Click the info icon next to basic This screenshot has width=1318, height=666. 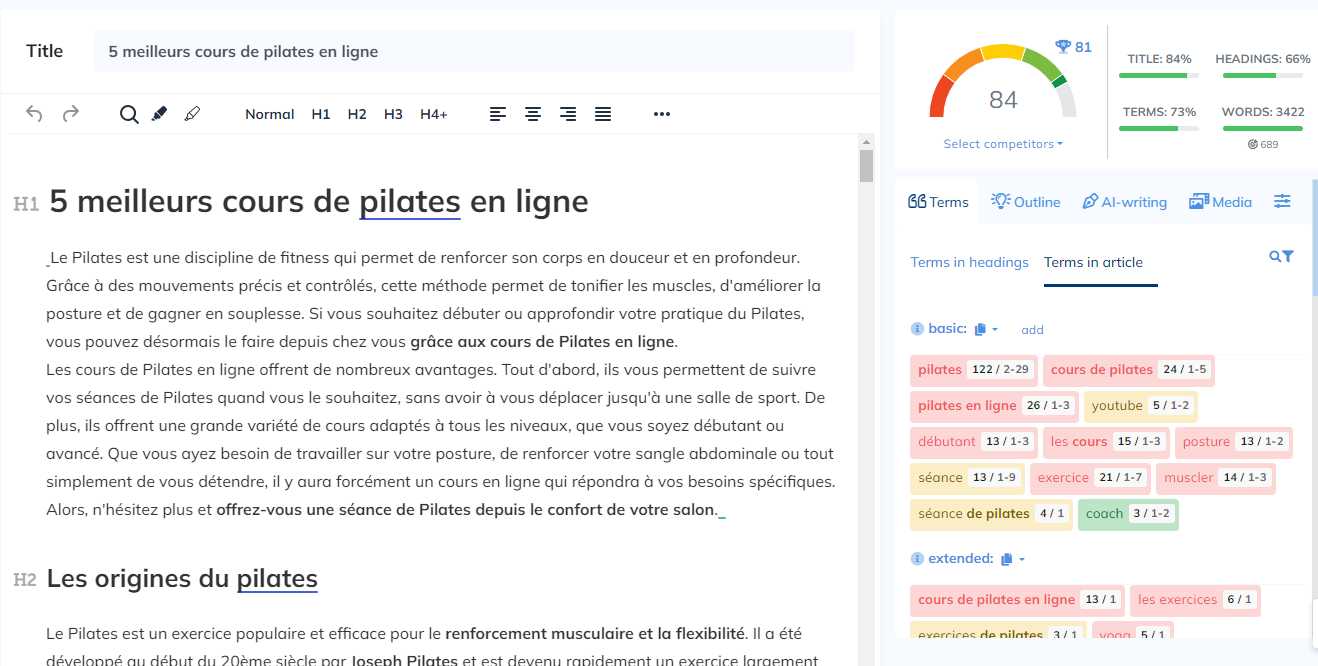[917, 329]
